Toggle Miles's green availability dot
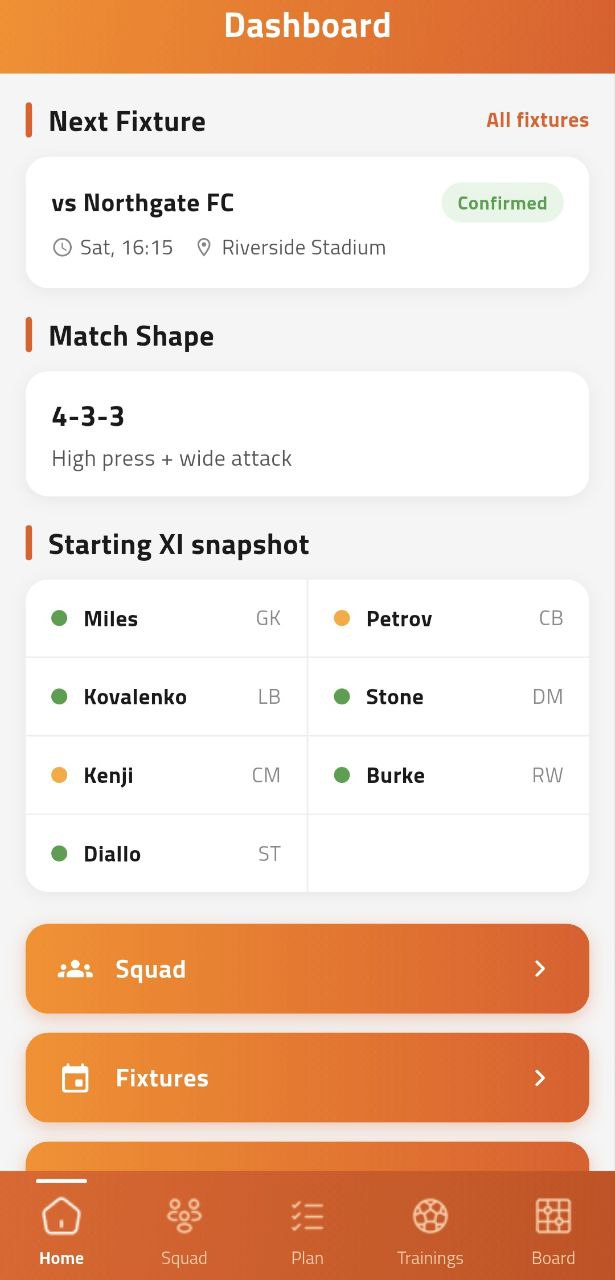Image resolution: width=615 pixels, height=1280 pixels. (59, 618)
